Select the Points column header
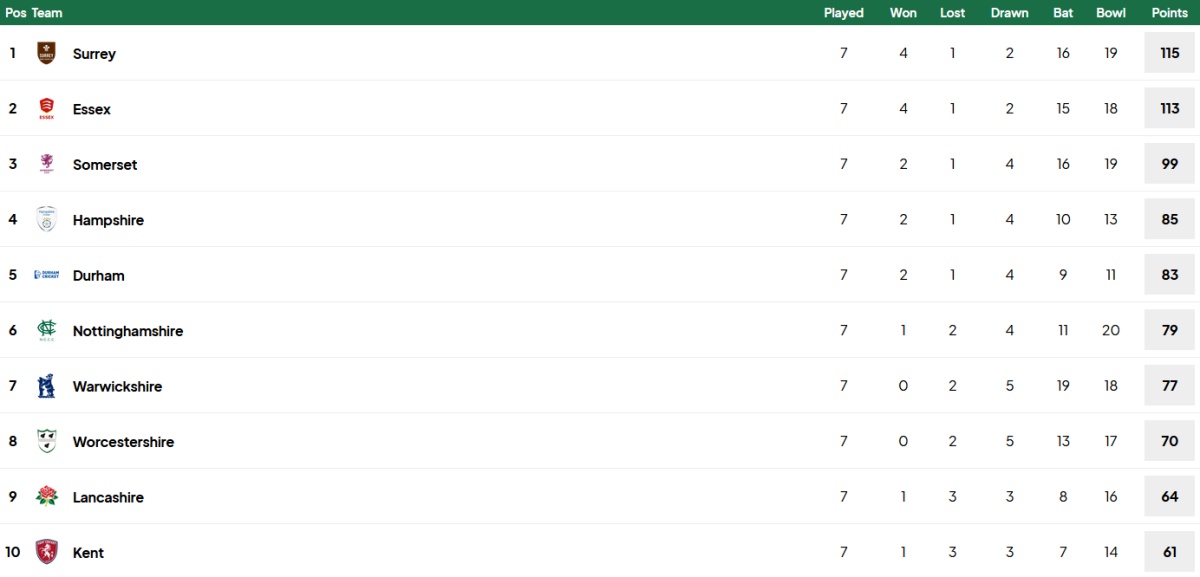Screen dimensions: 1200x577 tap(1169, 13)
